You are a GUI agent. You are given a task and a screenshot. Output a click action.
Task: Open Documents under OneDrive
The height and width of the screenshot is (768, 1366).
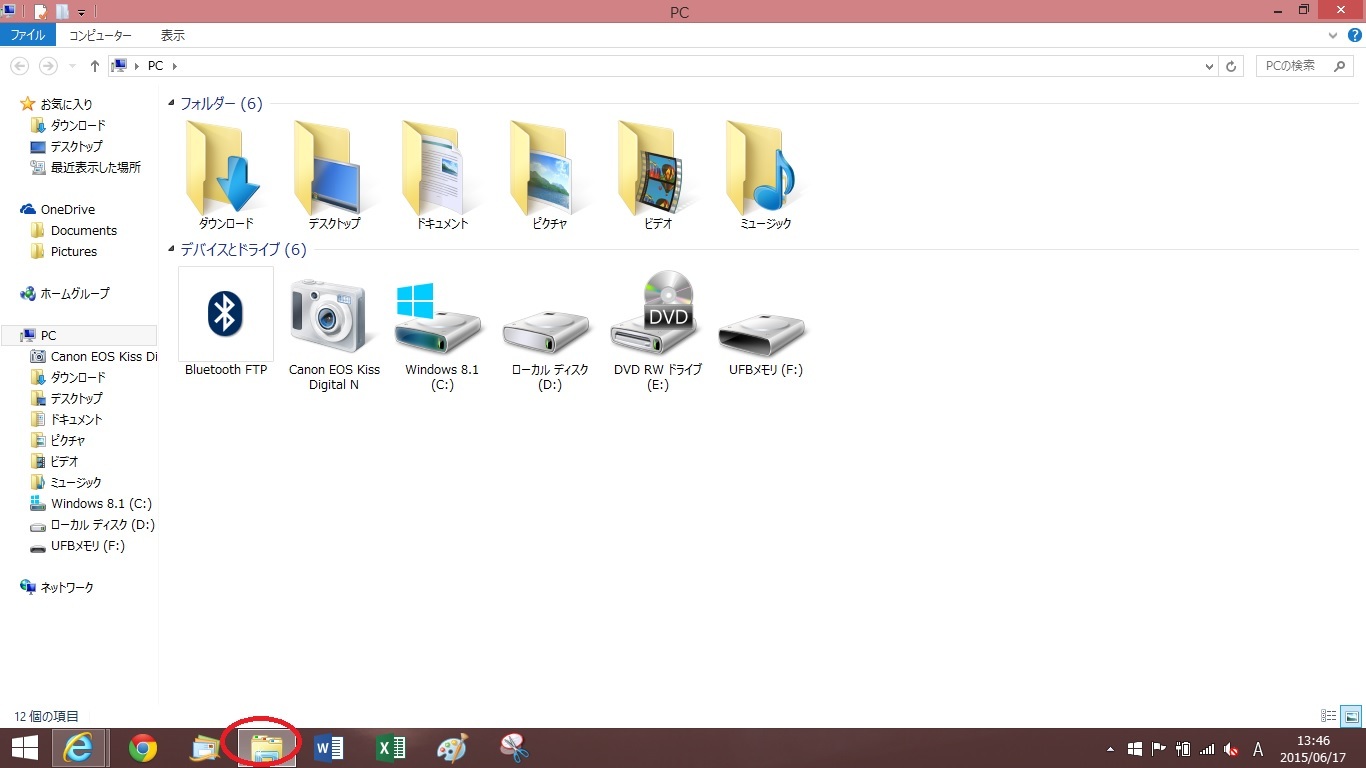[84, 230]
